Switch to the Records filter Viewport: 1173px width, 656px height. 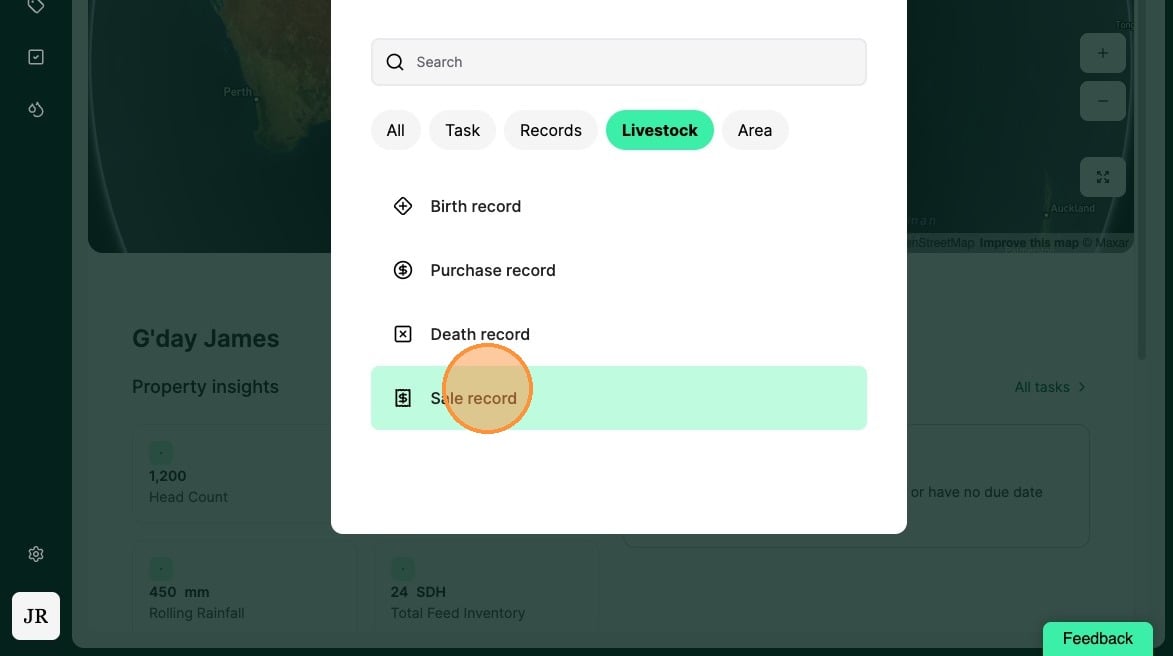pos(551,130)
